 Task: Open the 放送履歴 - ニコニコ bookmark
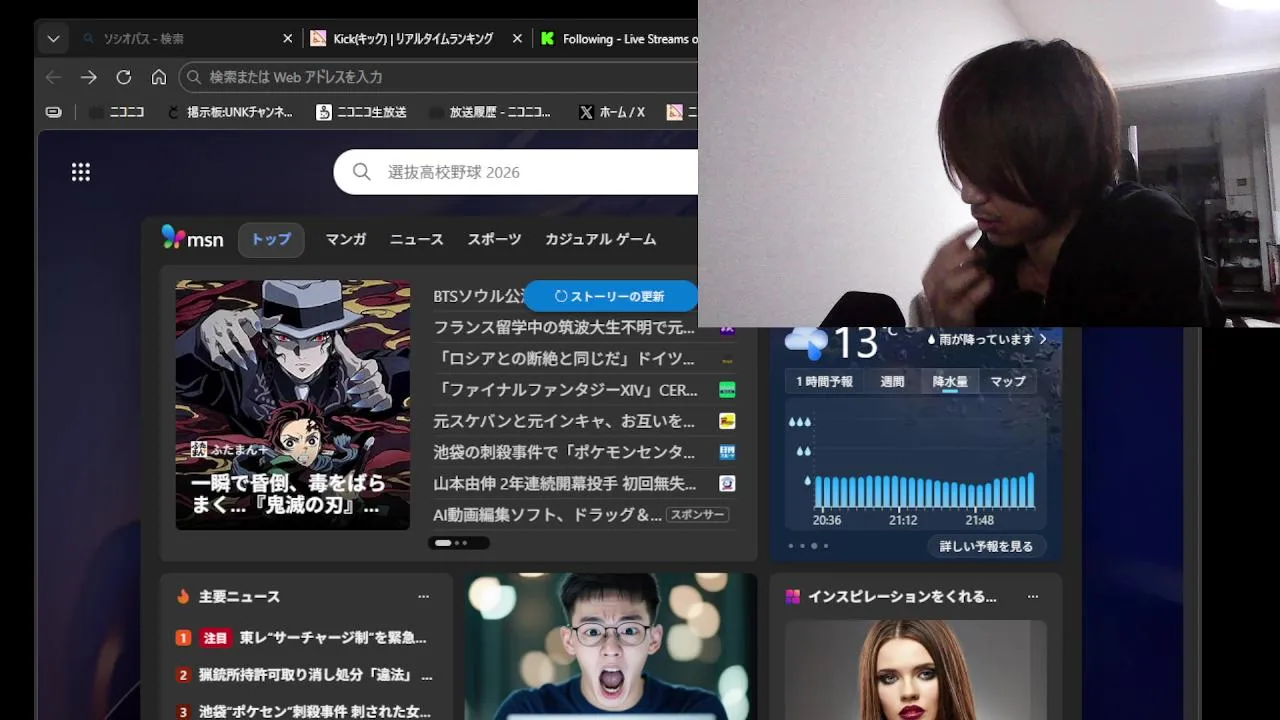[489, 112]
